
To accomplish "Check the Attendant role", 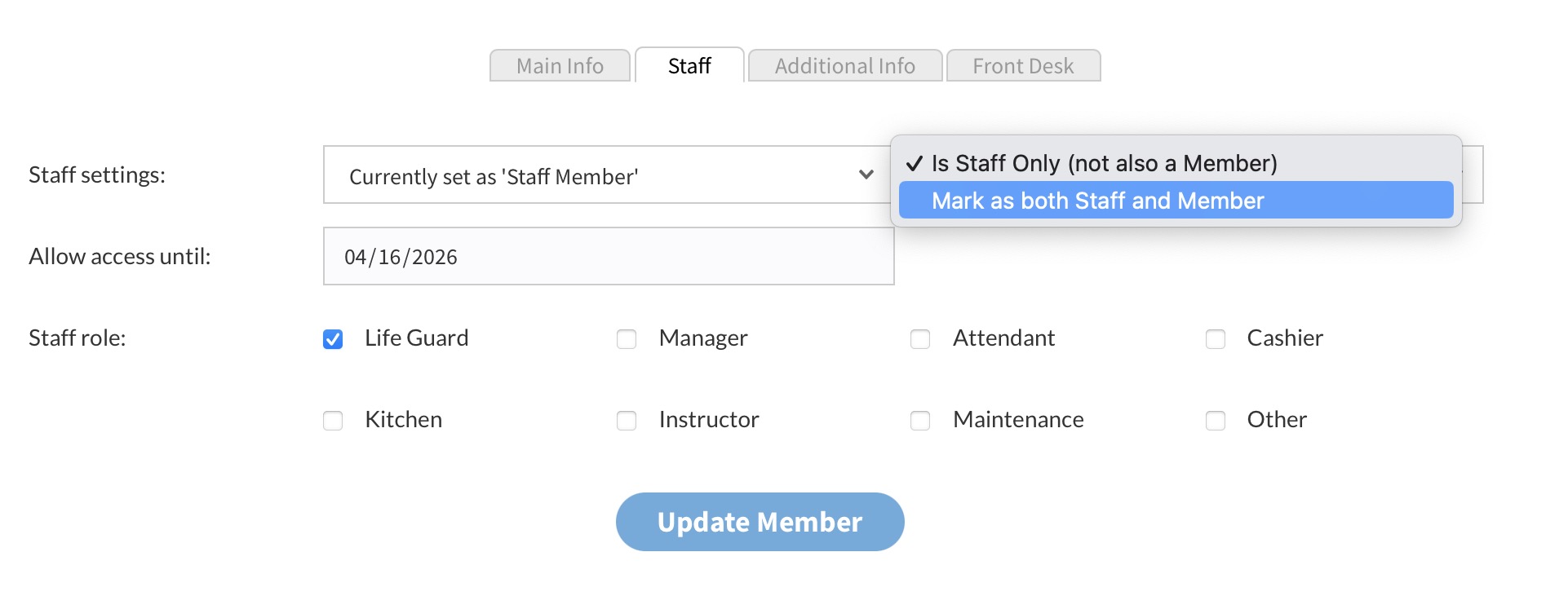I will pos(920,339).
